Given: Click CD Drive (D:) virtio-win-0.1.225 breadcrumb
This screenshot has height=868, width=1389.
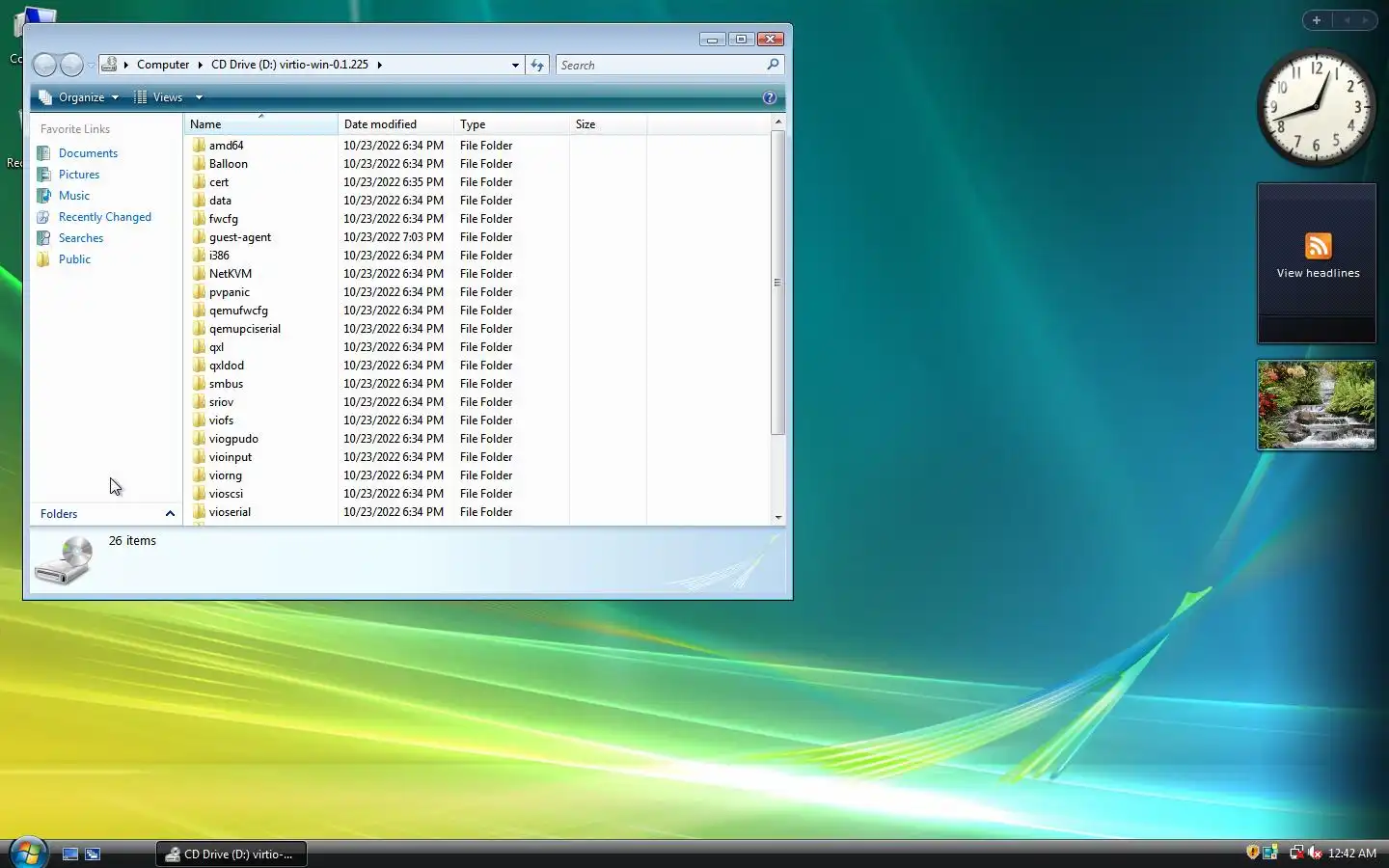Looking at the screenshot, I should pyautogui.click(x=289, y=65).
